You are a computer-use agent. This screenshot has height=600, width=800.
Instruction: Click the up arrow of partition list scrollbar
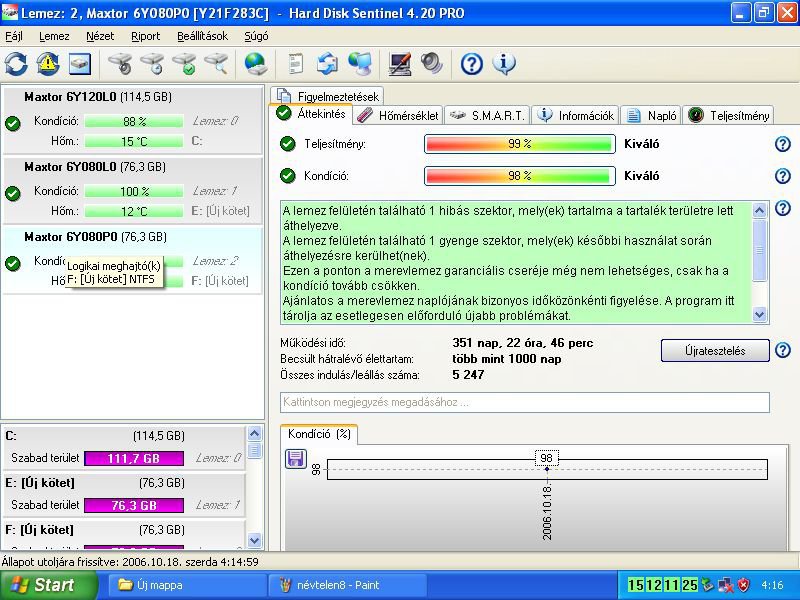tap(254, 434)
